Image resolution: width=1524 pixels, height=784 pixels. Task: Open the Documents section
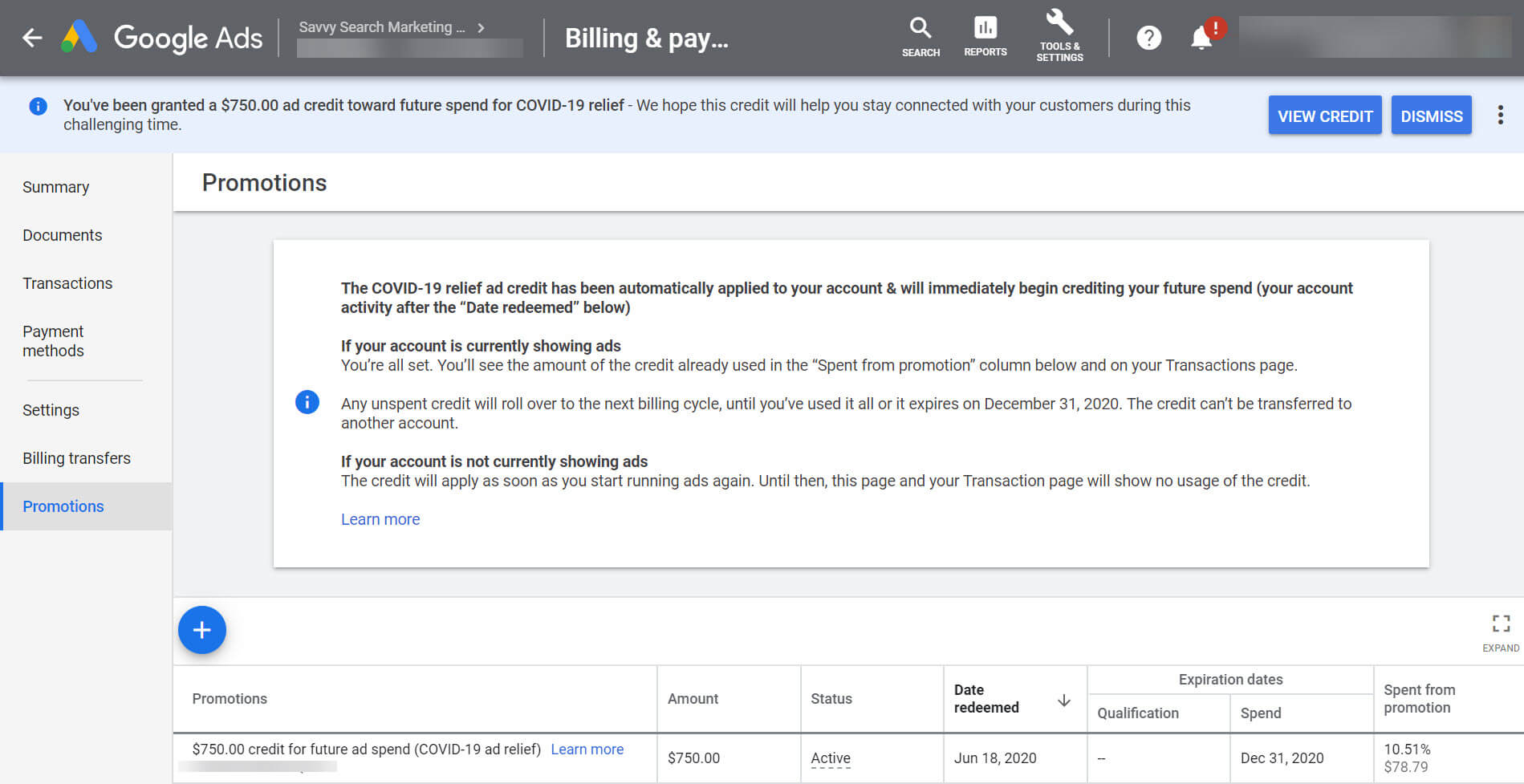[x=62, y=234]
